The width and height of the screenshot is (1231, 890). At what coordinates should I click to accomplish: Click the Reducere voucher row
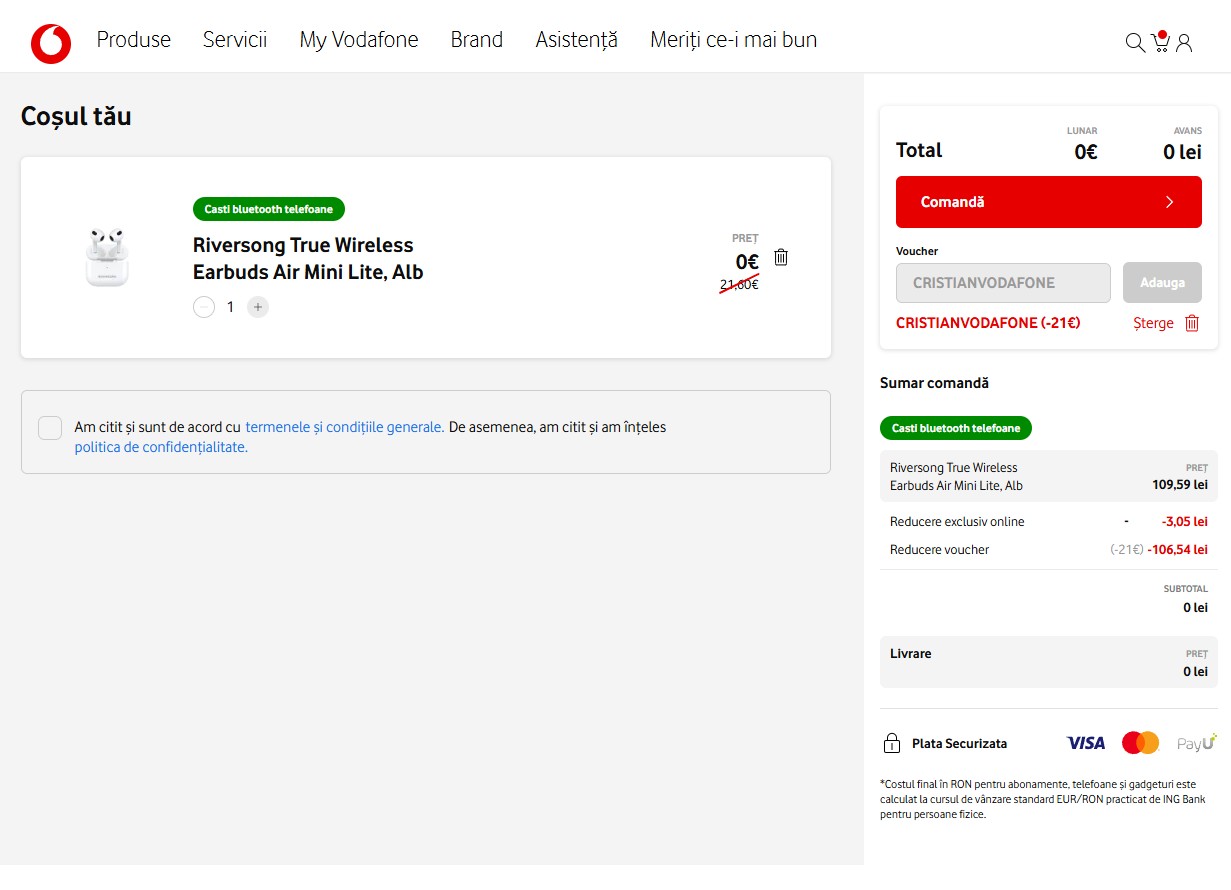pos(1049,549)
